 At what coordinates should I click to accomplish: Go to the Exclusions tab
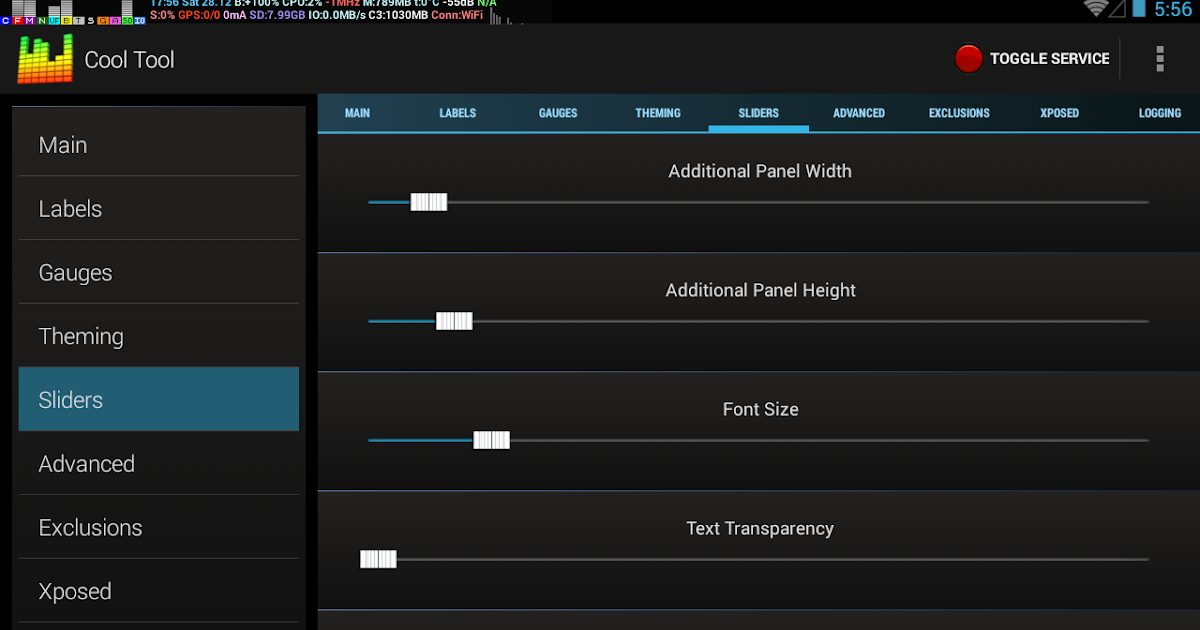tap(959, 113)
